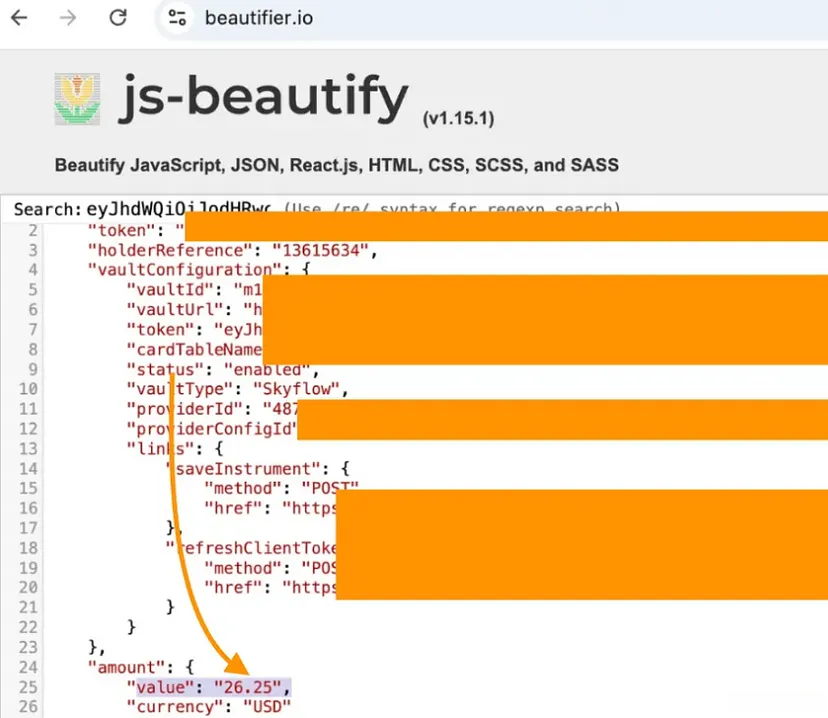Click the "providerConfigId" key
Image resolution: width=828 pixels, height=718 pixels.
[x=212, y=429]
